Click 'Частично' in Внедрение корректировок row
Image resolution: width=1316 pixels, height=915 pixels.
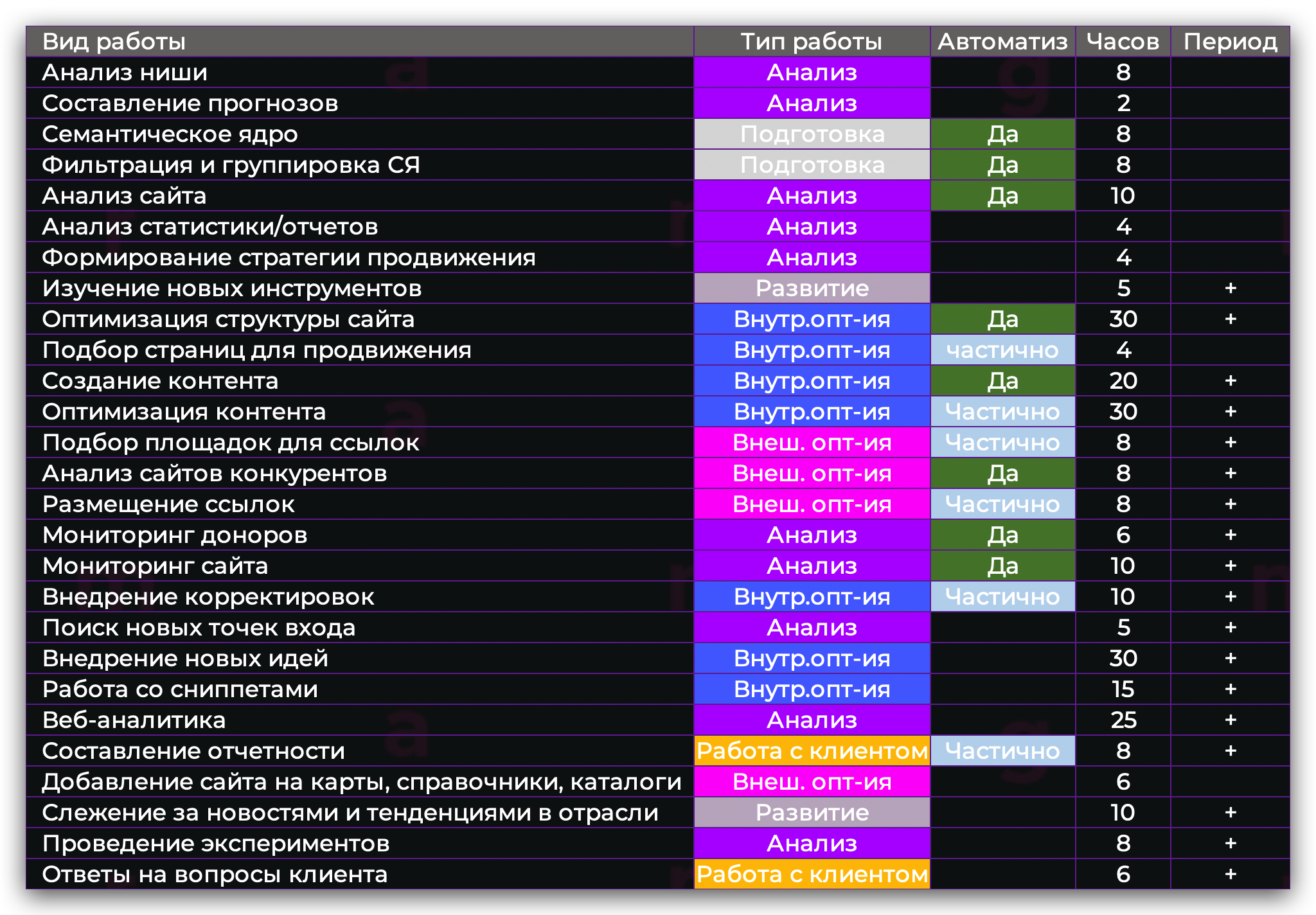[1003, 597]
